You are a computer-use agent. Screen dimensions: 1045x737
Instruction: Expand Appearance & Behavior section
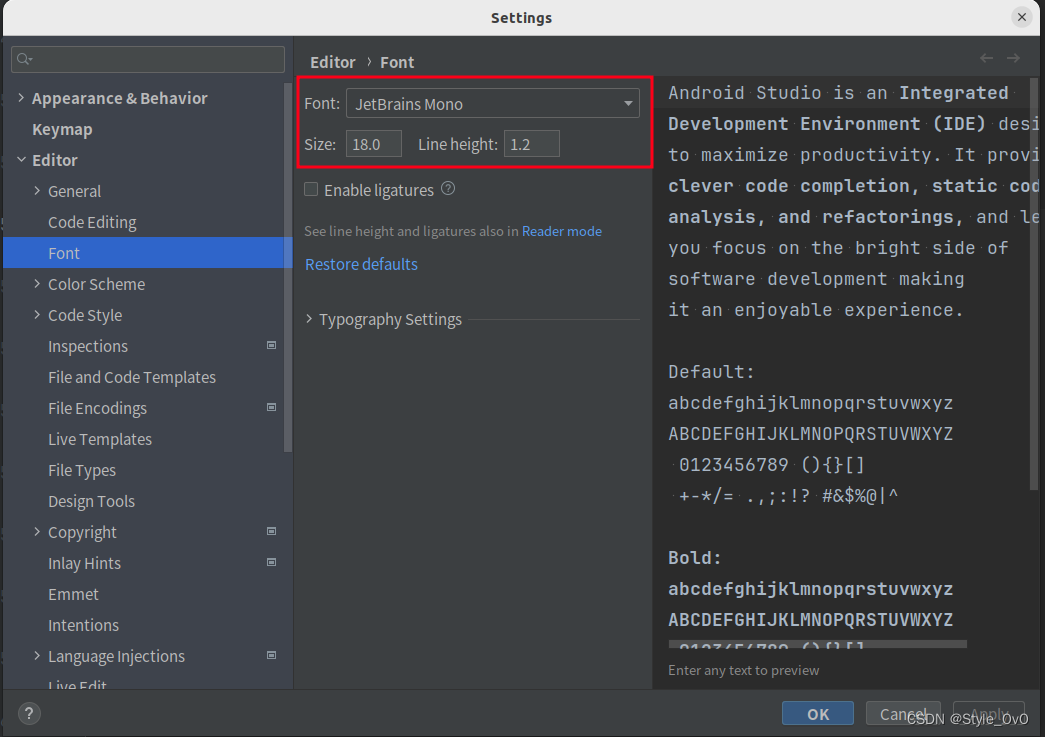click(x=21, y=98)
